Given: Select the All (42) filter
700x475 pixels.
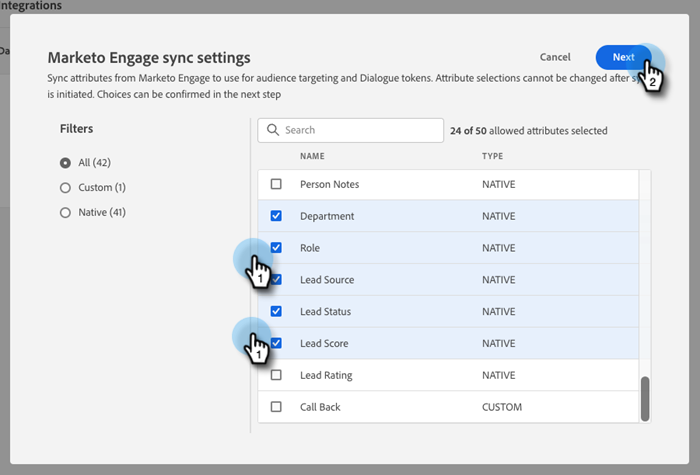Looking at the screenshot, I should pyautogui.click(x=66, y=162).
